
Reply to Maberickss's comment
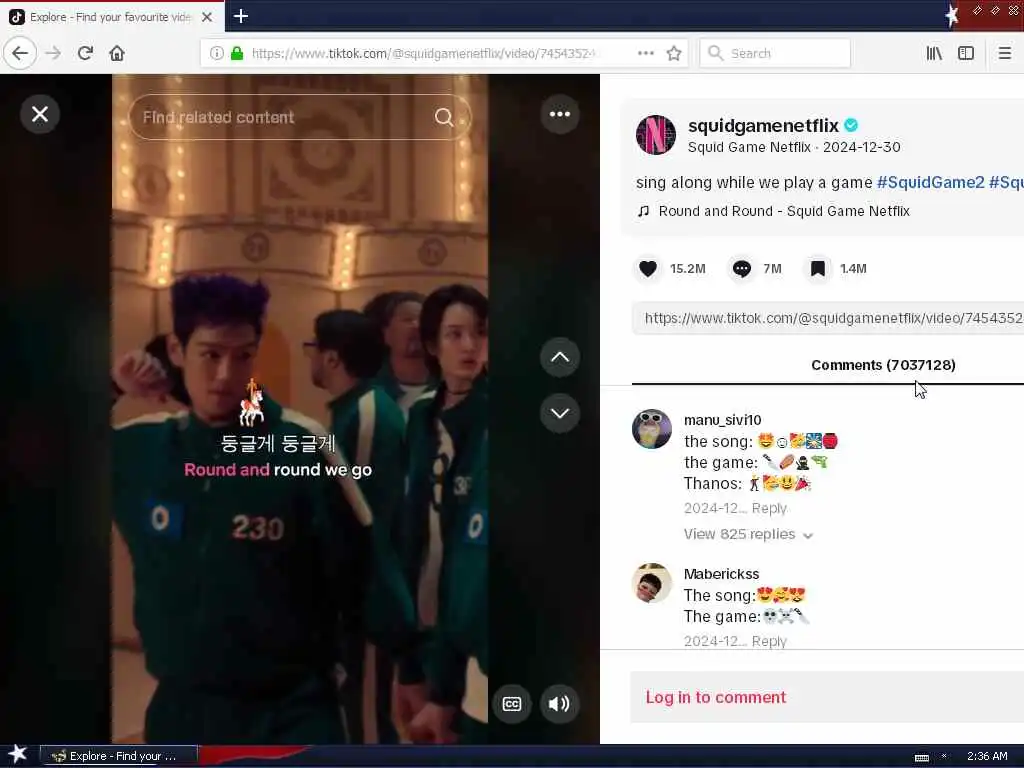(x=769, y=641)
